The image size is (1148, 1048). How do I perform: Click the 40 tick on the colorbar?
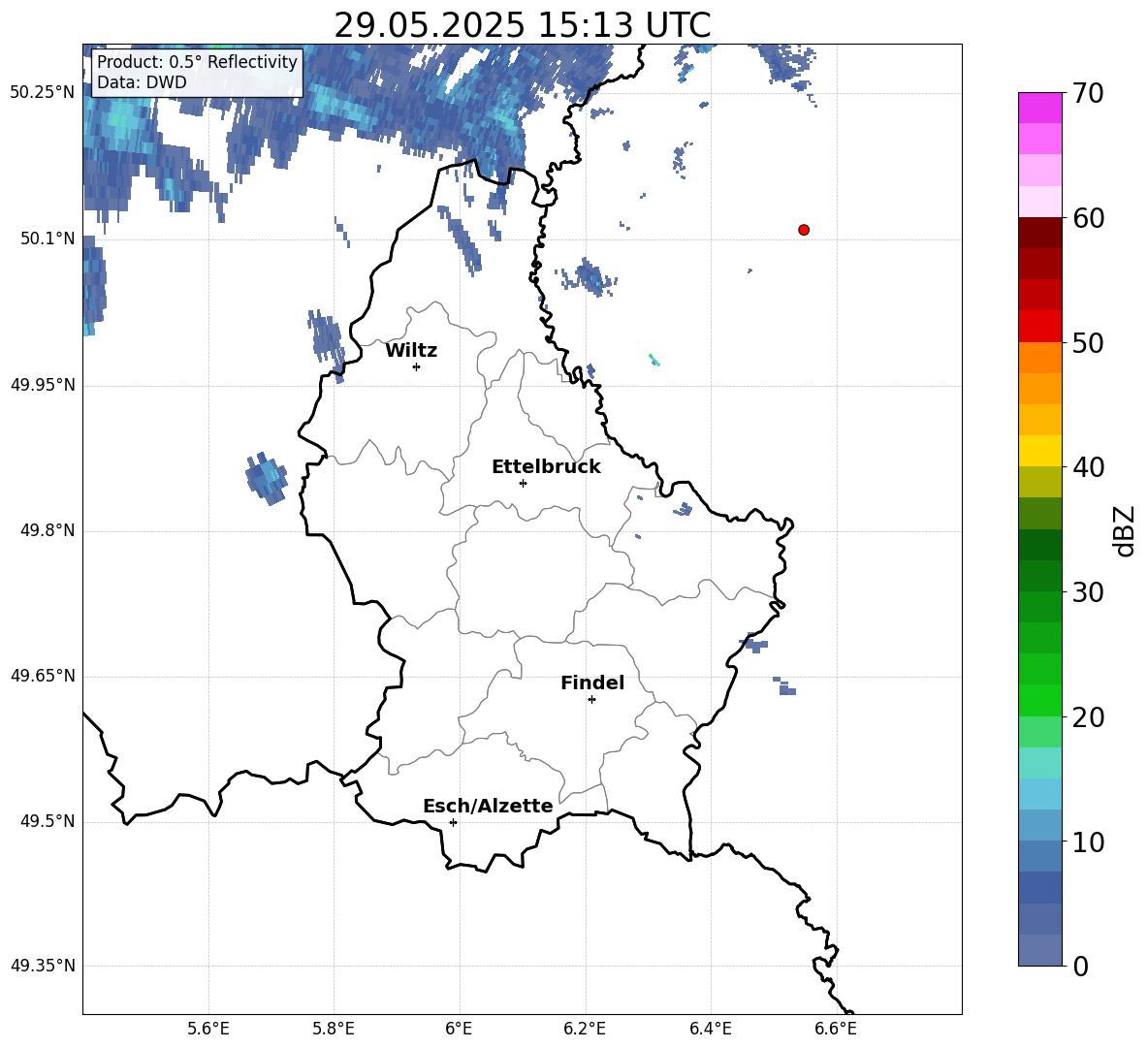point(1088,467)
